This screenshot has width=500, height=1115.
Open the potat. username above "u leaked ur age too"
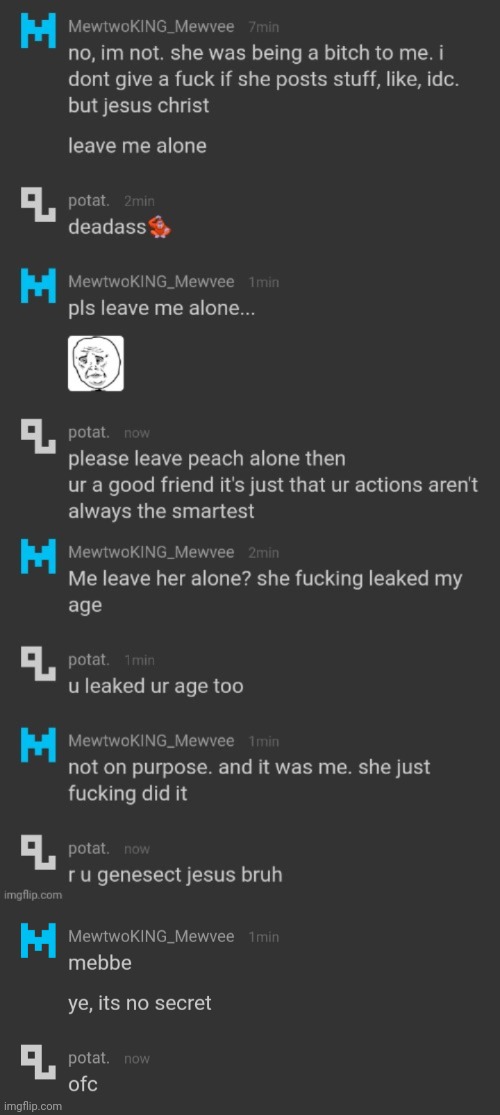pos(88,660)
